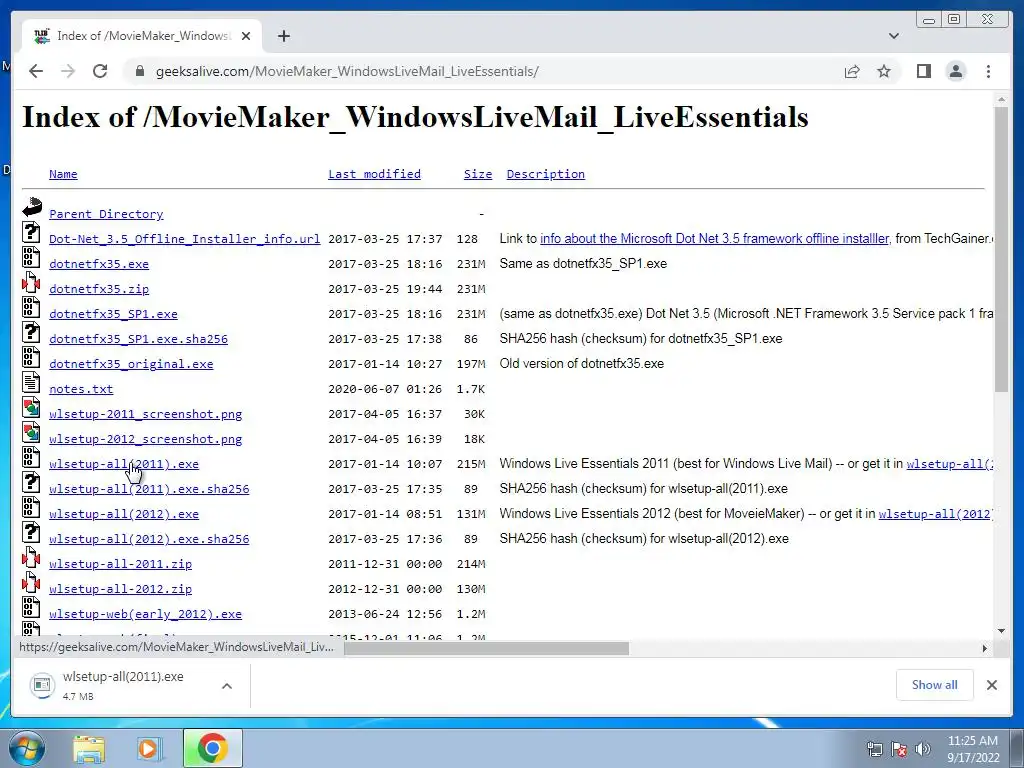
Task: Open a new browser tab
Action: click(283, 36)
